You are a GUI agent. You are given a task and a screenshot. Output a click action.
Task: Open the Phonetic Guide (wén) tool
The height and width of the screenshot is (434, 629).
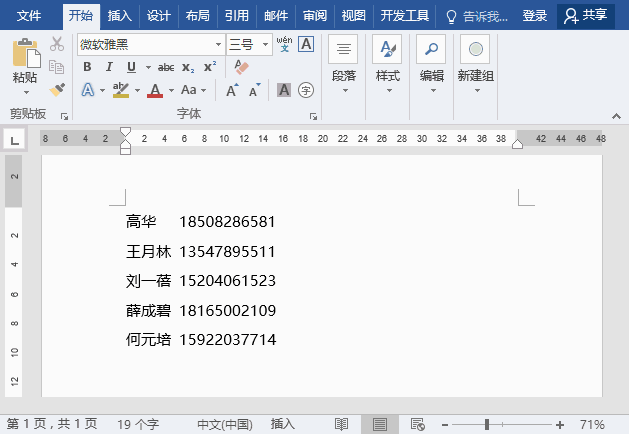point(284,44)
